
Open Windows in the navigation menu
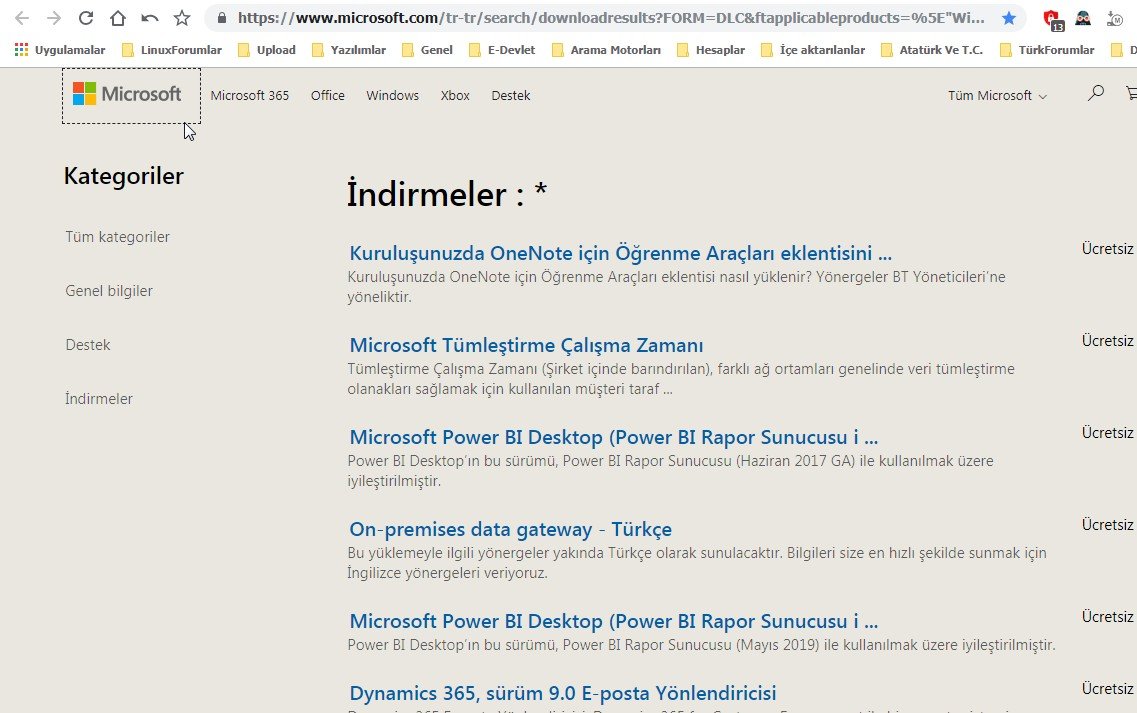click(x=392, y=95)
